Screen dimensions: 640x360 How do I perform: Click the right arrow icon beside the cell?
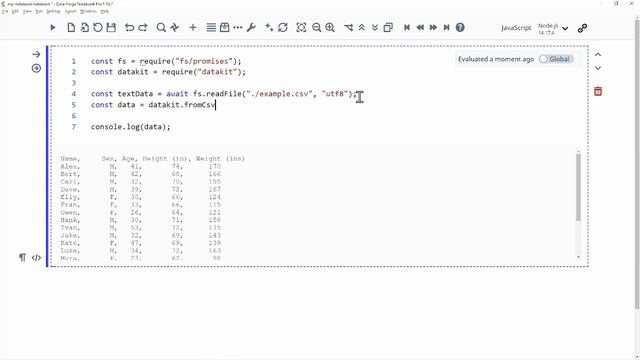click(x=36, y=54)
